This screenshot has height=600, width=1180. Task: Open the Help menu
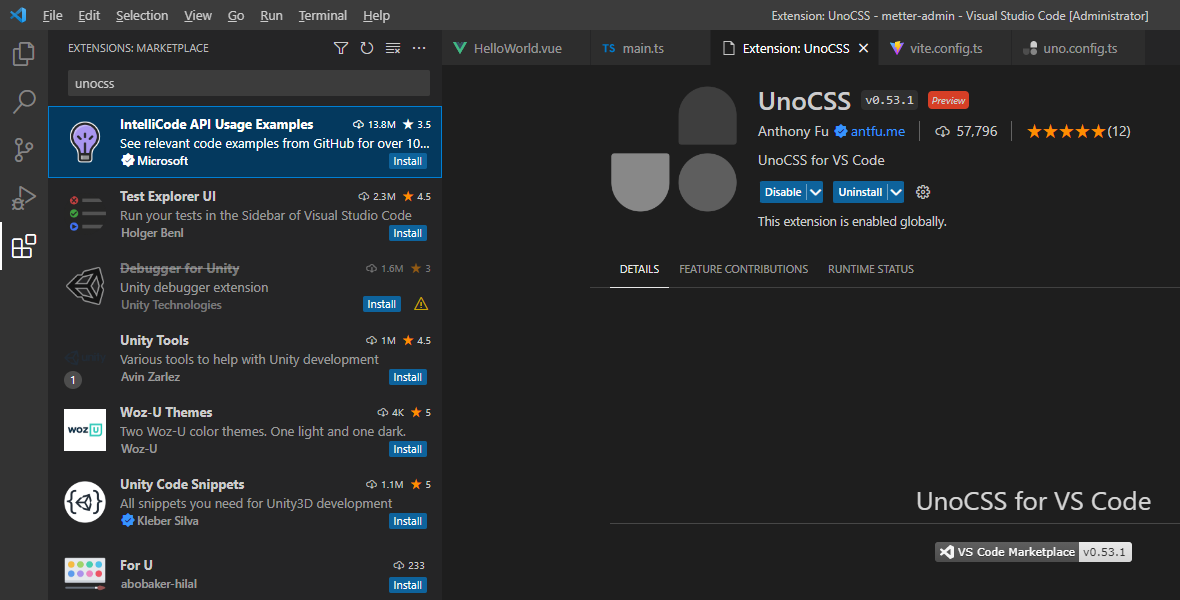pyautogui.click(x=376, y=15)
